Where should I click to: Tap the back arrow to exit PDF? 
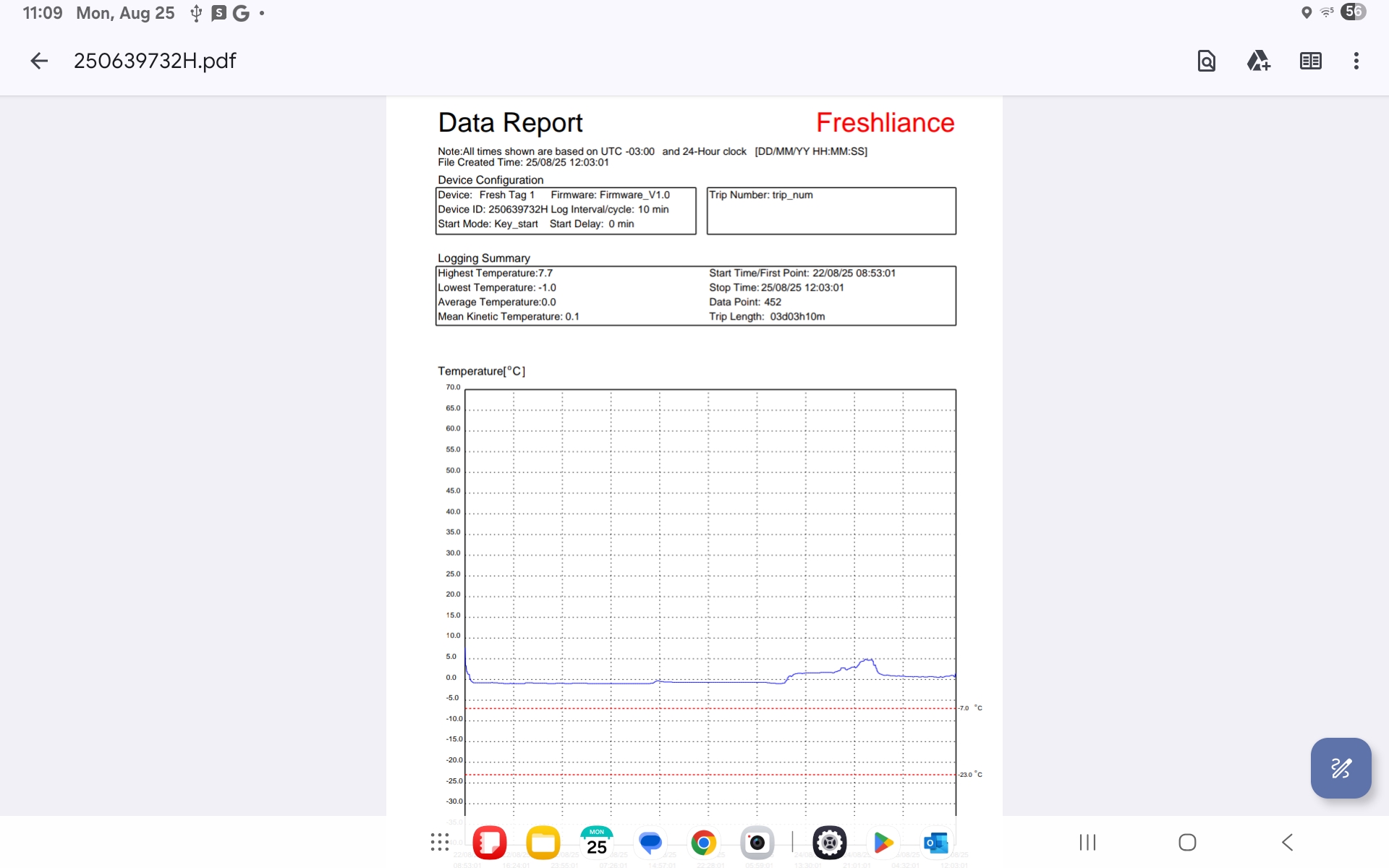coord(39,61)
